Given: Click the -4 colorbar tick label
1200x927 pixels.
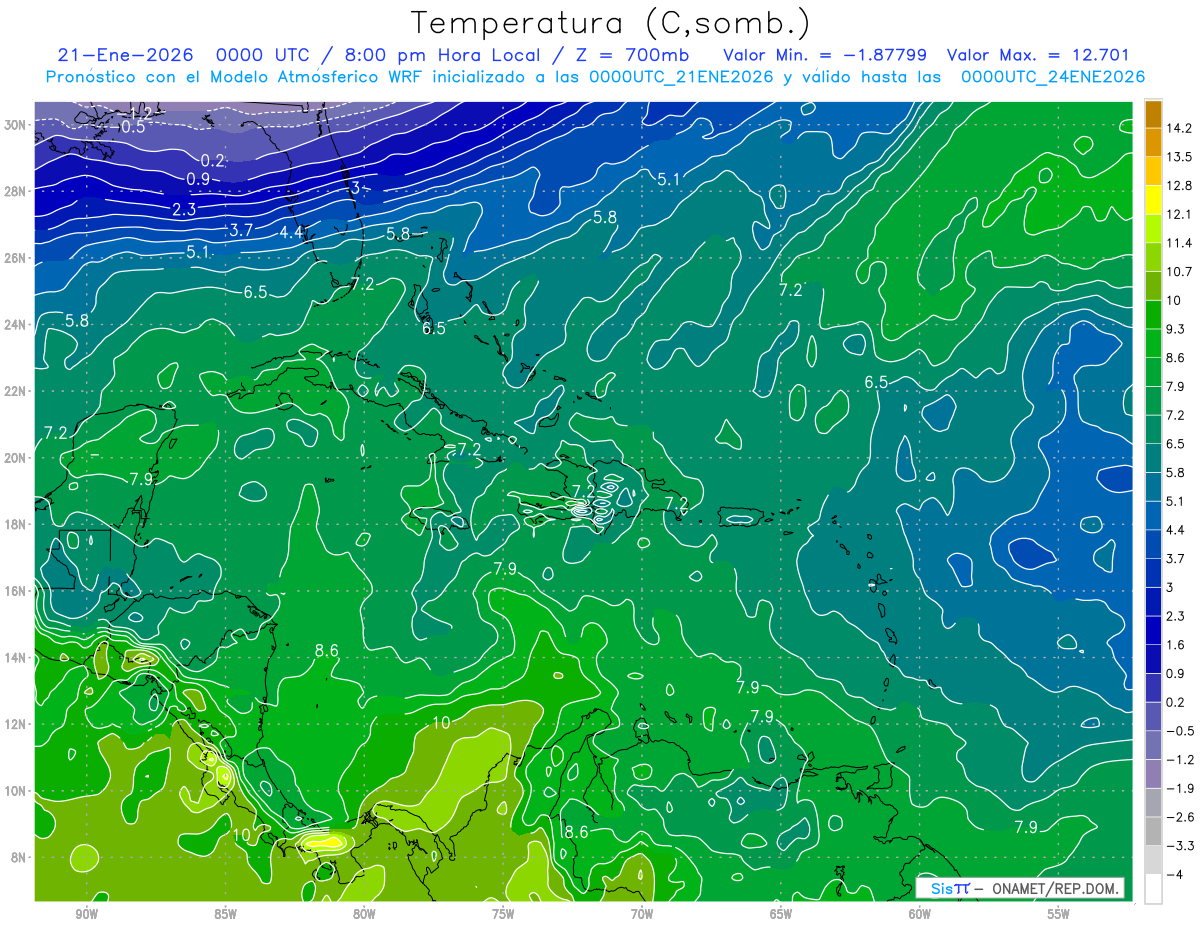Looking at the screenshot, I should (1175, 875).
